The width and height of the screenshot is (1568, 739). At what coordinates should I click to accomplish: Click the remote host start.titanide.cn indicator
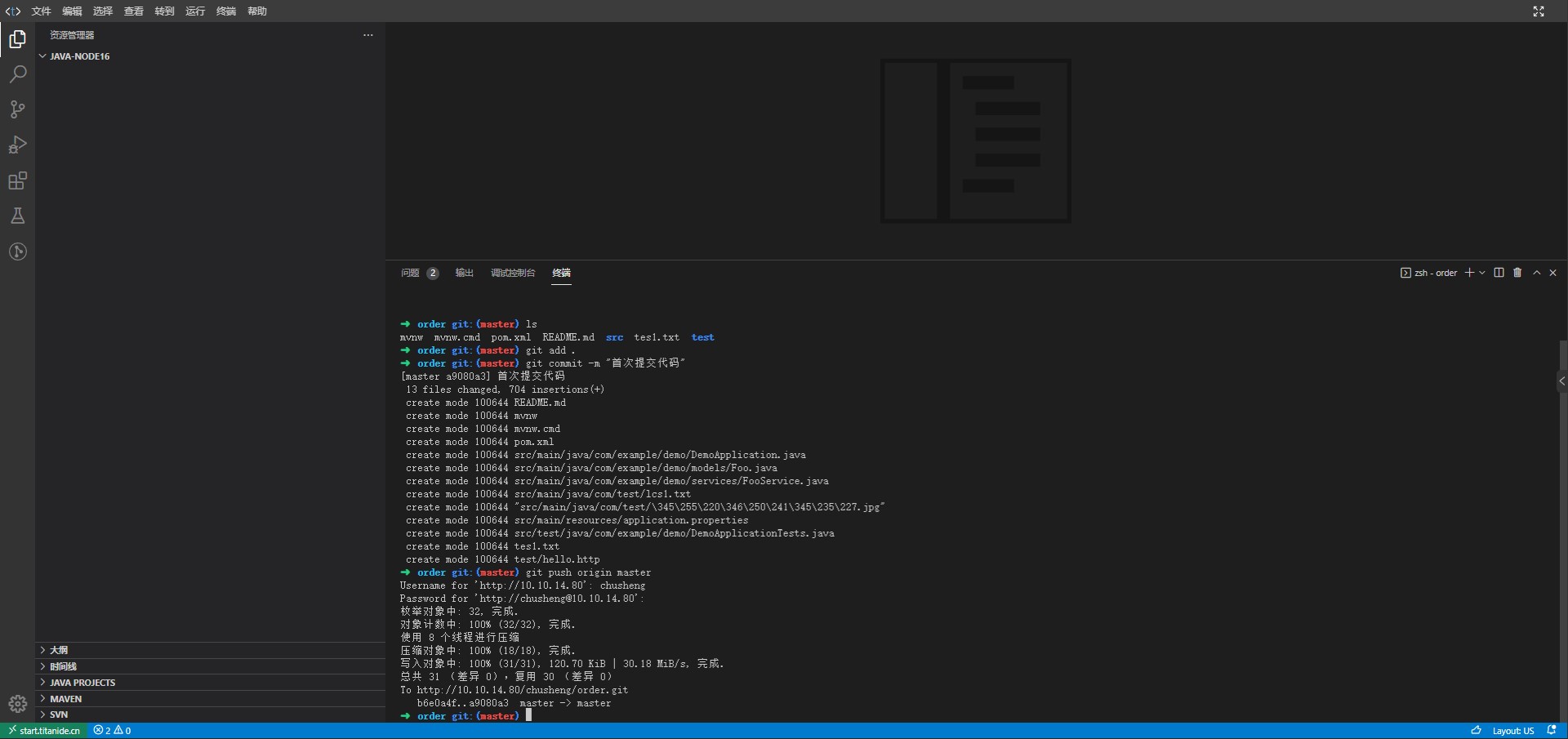point(44,731)
